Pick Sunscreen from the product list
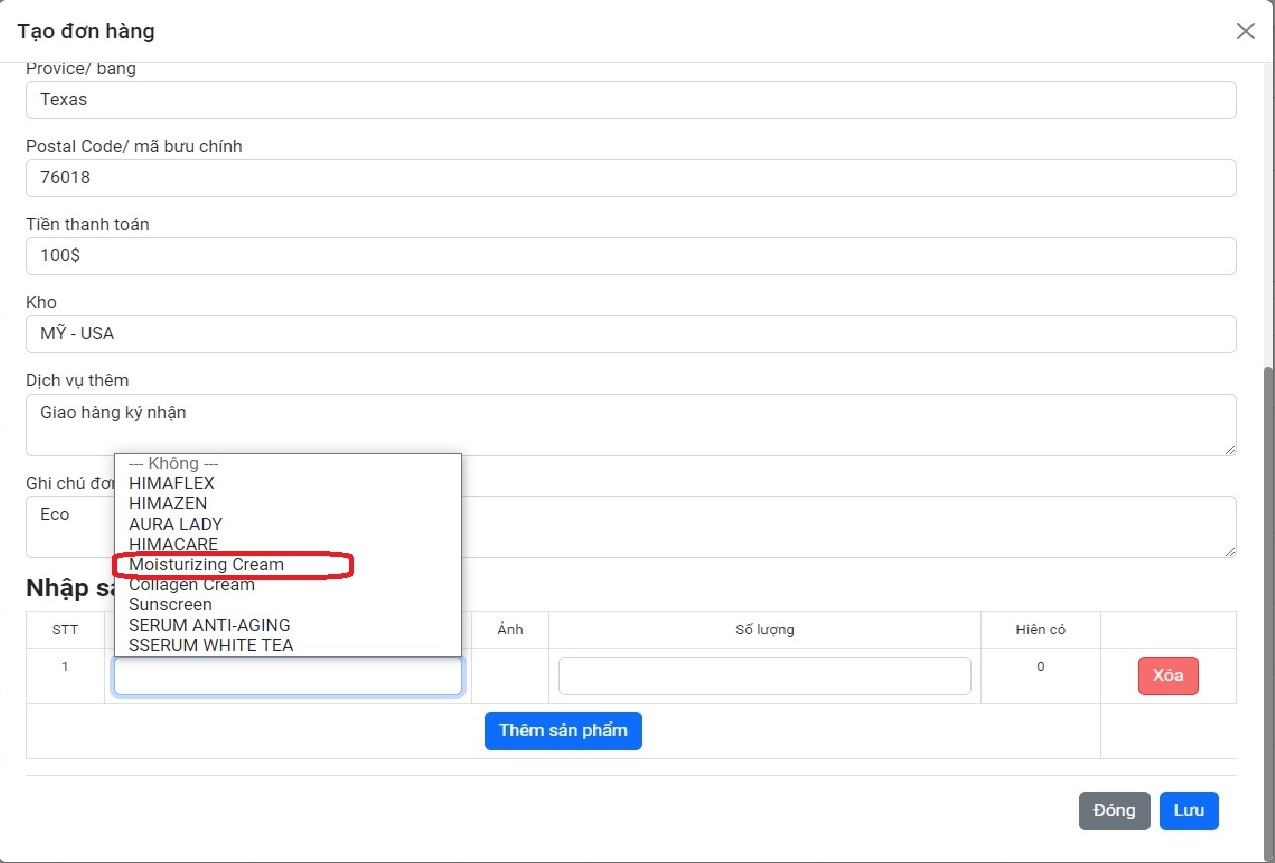The width and height of the screenshot is (1275, 863). pos(171,605)
